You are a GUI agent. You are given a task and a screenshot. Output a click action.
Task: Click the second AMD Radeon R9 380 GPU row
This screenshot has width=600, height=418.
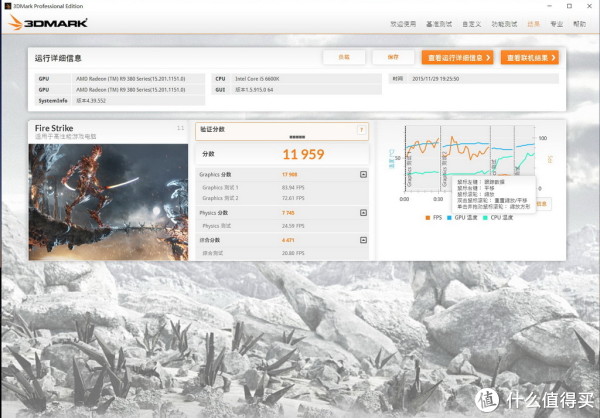point(120,90)
